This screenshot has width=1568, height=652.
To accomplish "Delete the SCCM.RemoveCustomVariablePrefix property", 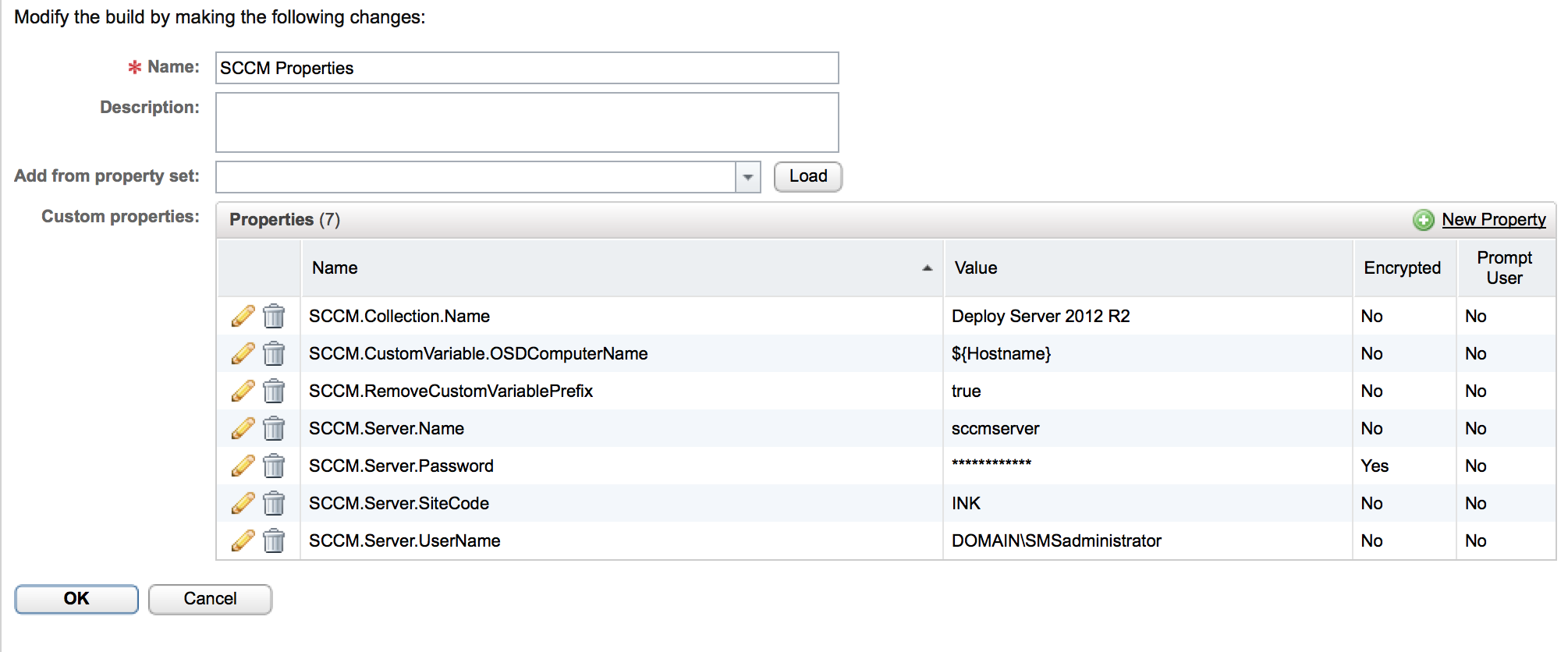I will point(274,391).
